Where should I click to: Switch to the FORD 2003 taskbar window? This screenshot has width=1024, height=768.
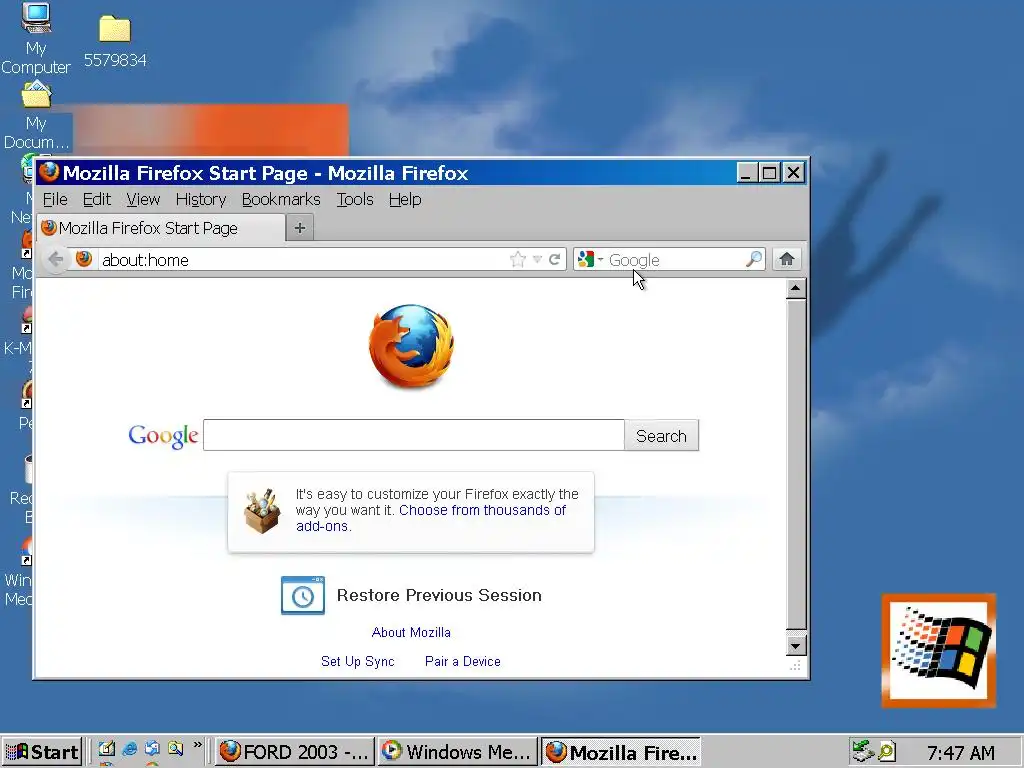tap(295, 752)
